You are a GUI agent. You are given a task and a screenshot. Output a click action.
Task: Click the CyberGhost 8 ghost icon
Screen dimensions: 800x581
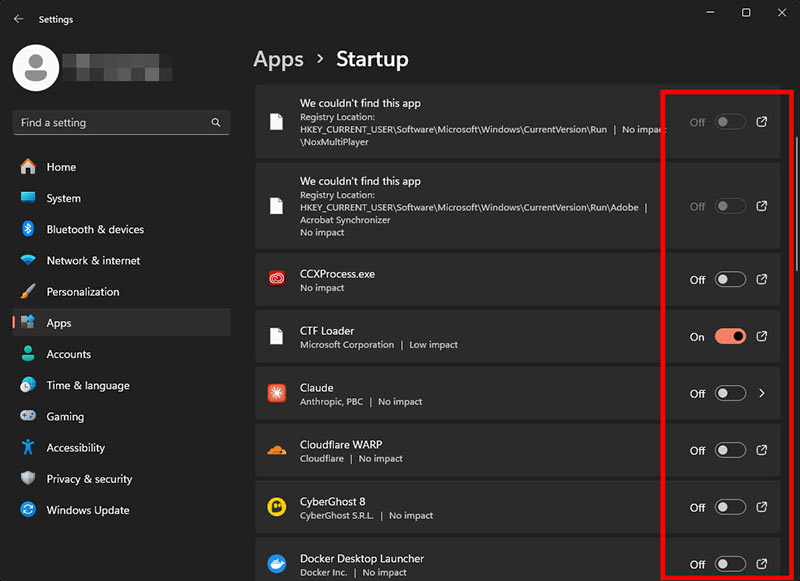(x=277, y=507)
